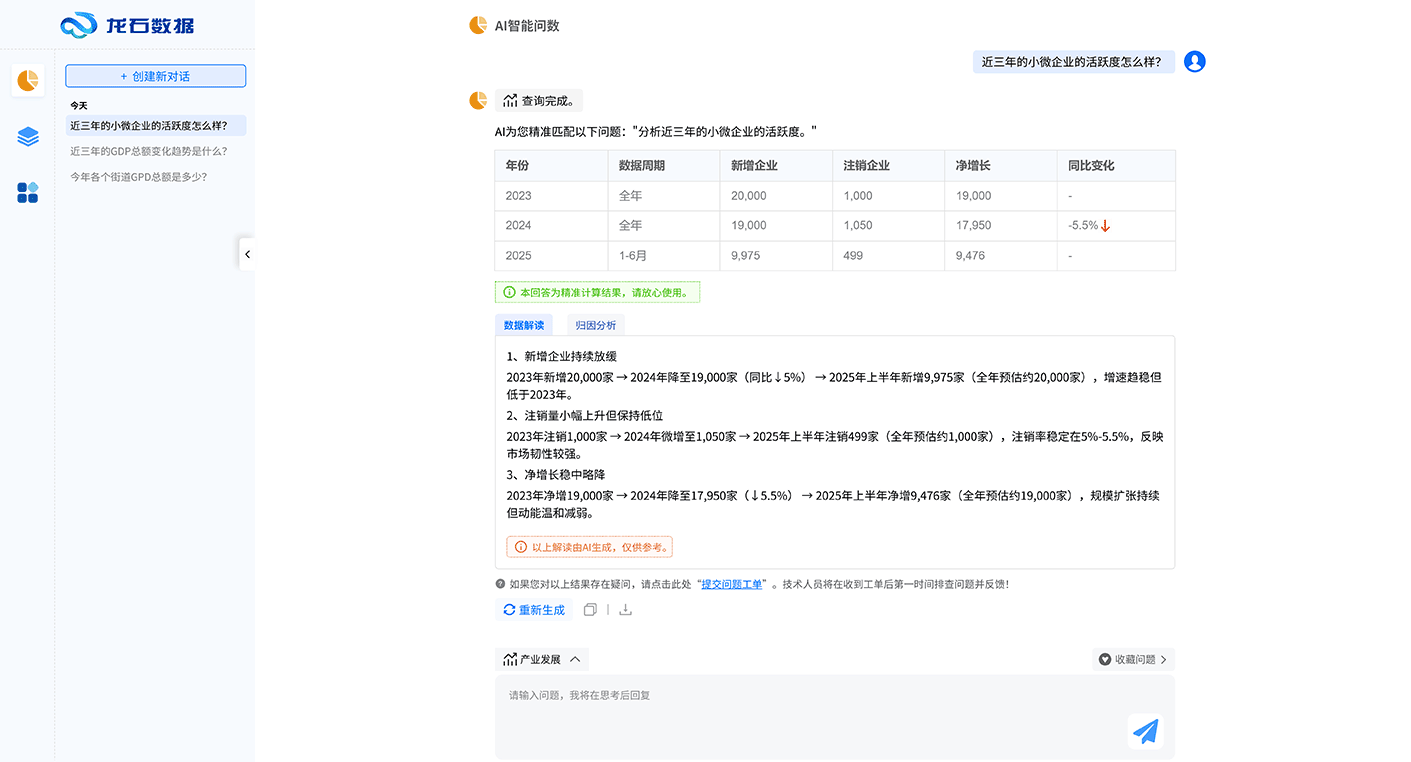This screenshot has width=1411, height=762.
Task: Switch to the 归因分析 tab
Action: [x=596, y=325]
